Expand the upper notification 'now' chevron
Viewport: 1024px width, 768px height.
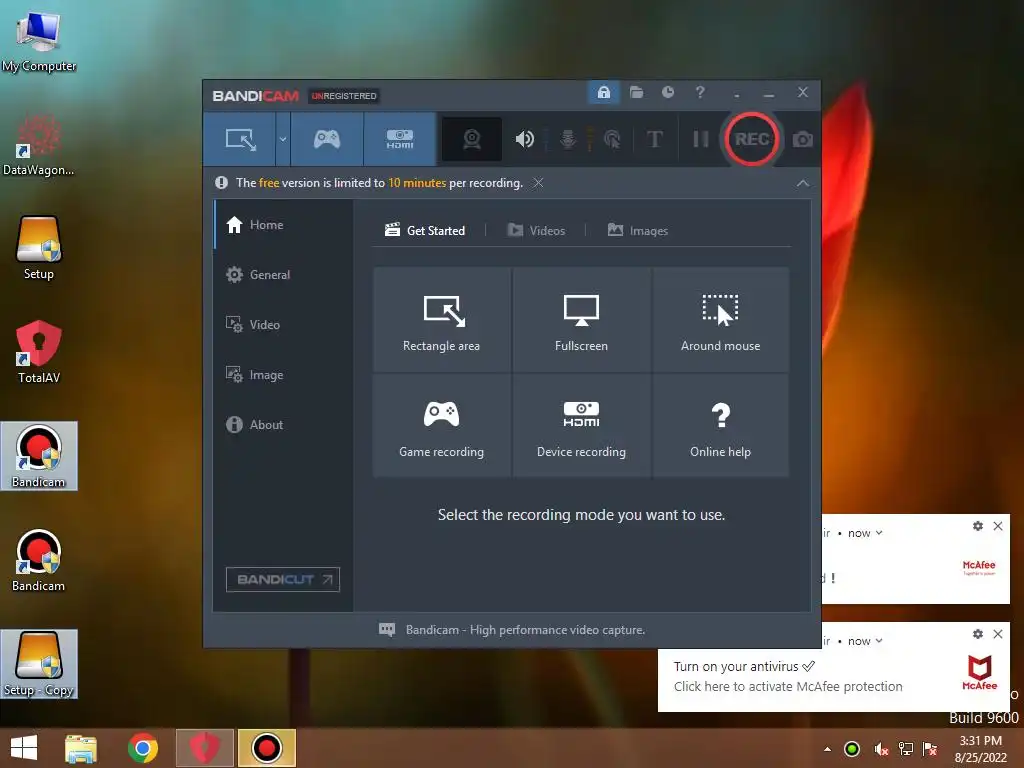(879, 533)
